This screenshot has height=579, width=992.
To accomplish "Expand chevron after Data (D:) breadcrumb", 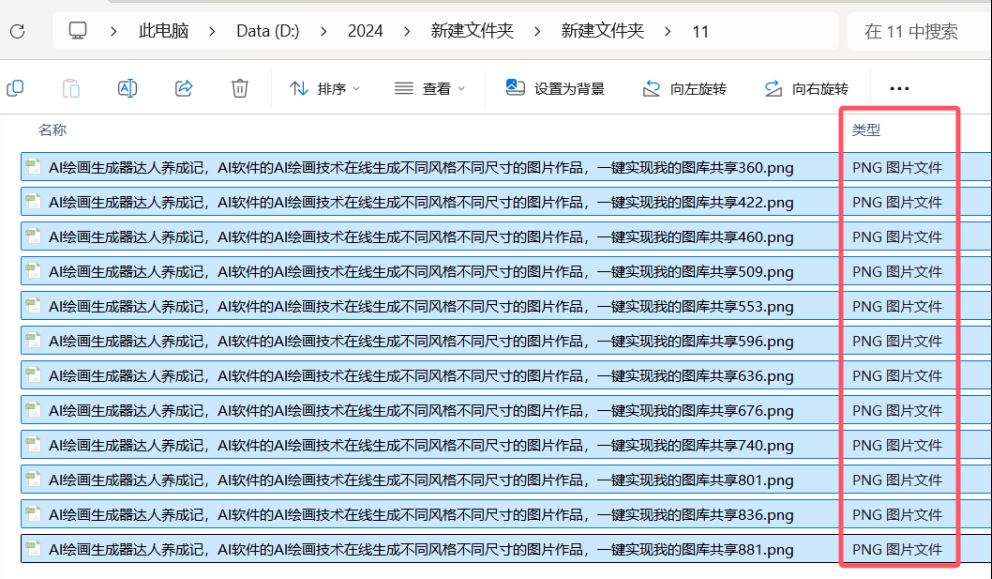I will click(323, 31).
